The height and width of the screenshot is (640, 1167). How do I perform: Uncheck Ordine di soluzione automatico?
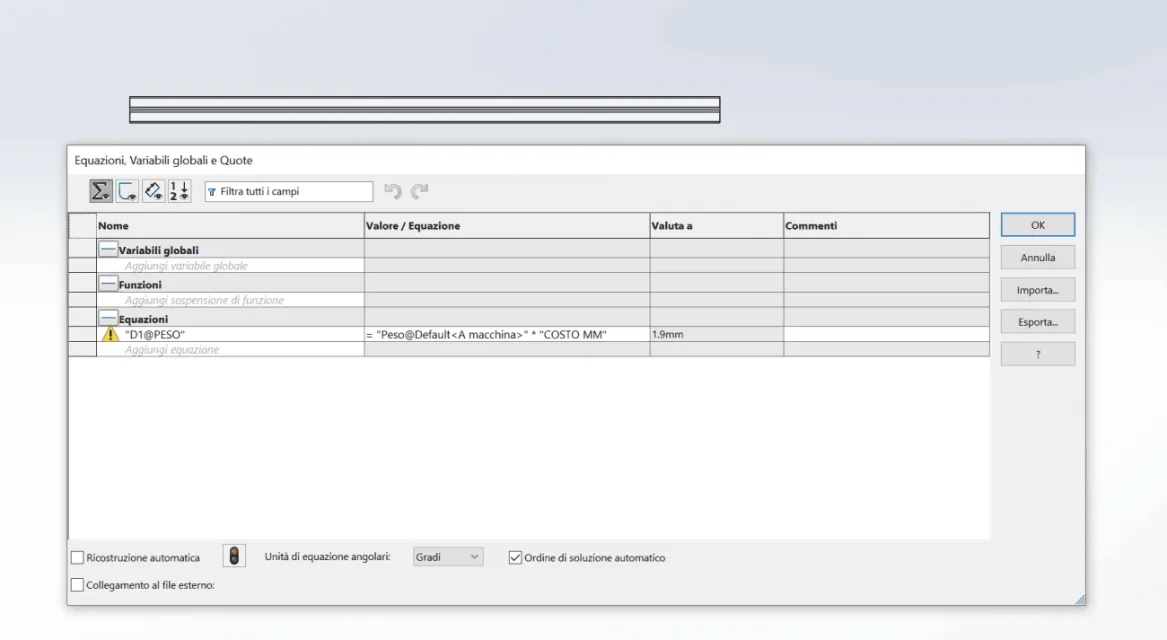click(x=515, y=557)
